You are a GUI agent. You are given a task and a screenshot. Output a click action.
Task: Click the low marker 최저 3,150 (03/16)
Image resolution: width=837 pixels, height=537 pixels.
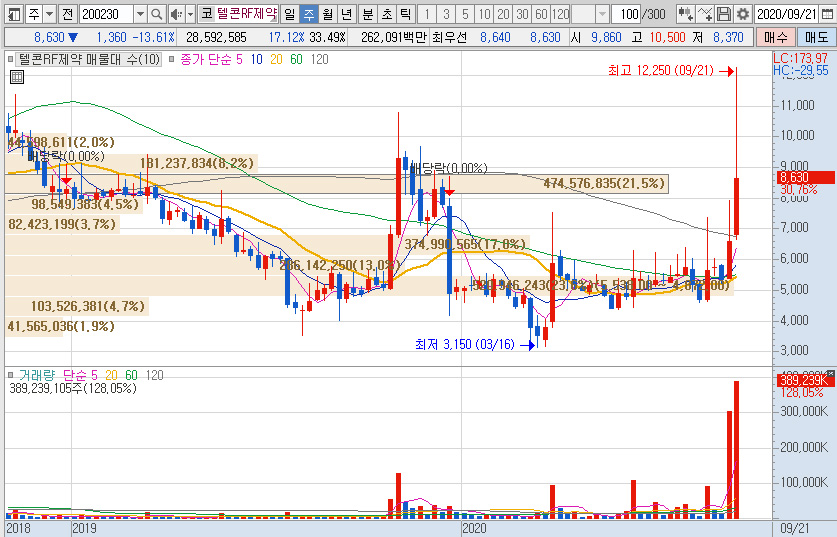464,345
